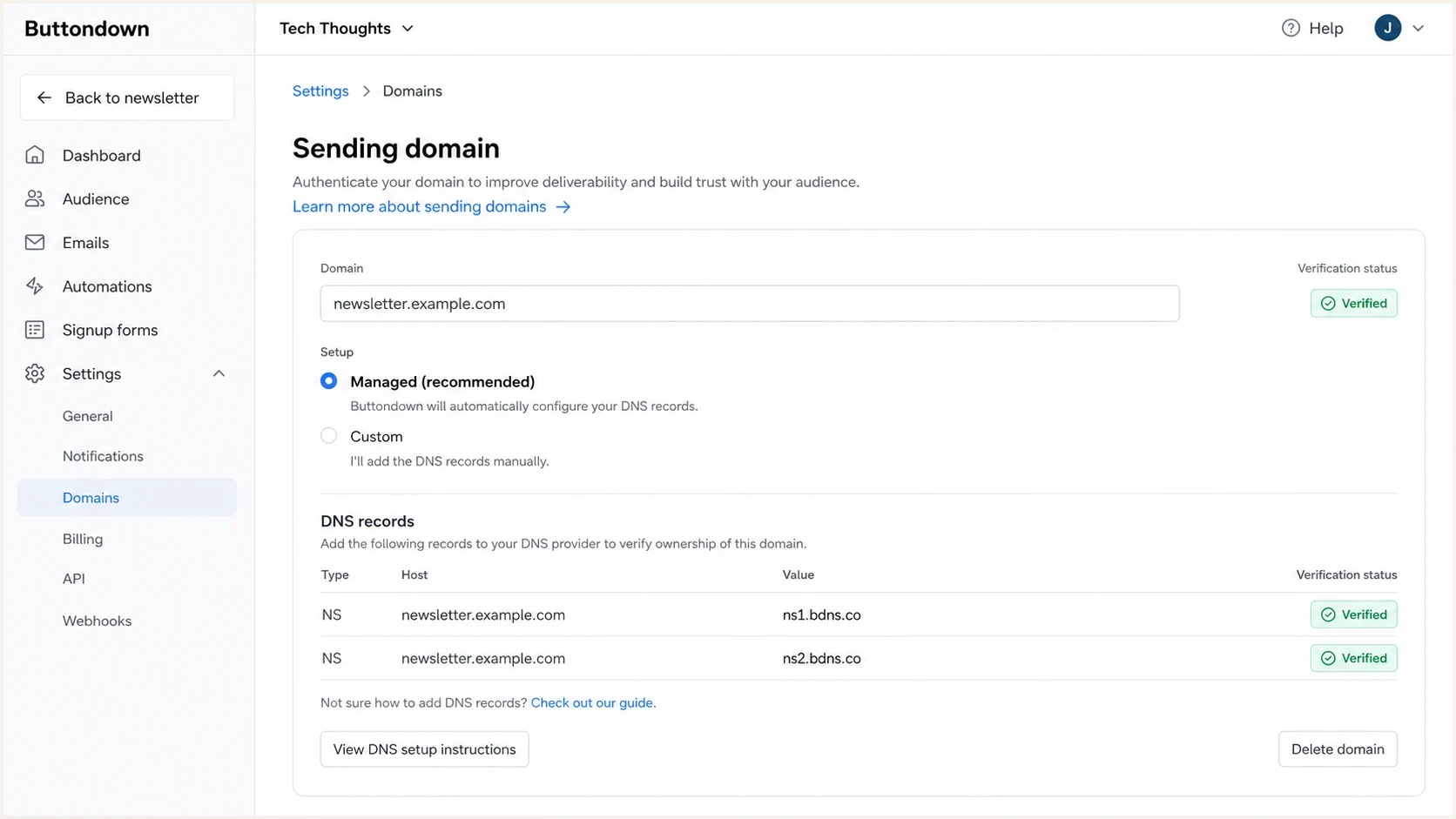This screenshot has height=819, width=1456.
Task: Click the Help question mark icon
Action: tap(1291, 28)
